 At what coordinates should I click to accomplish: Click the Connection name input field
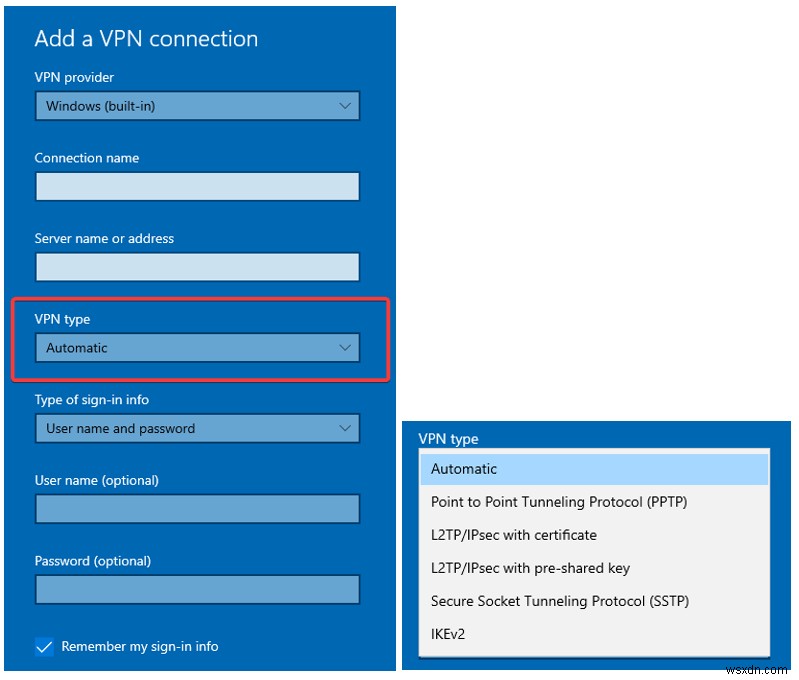point(197,187)
